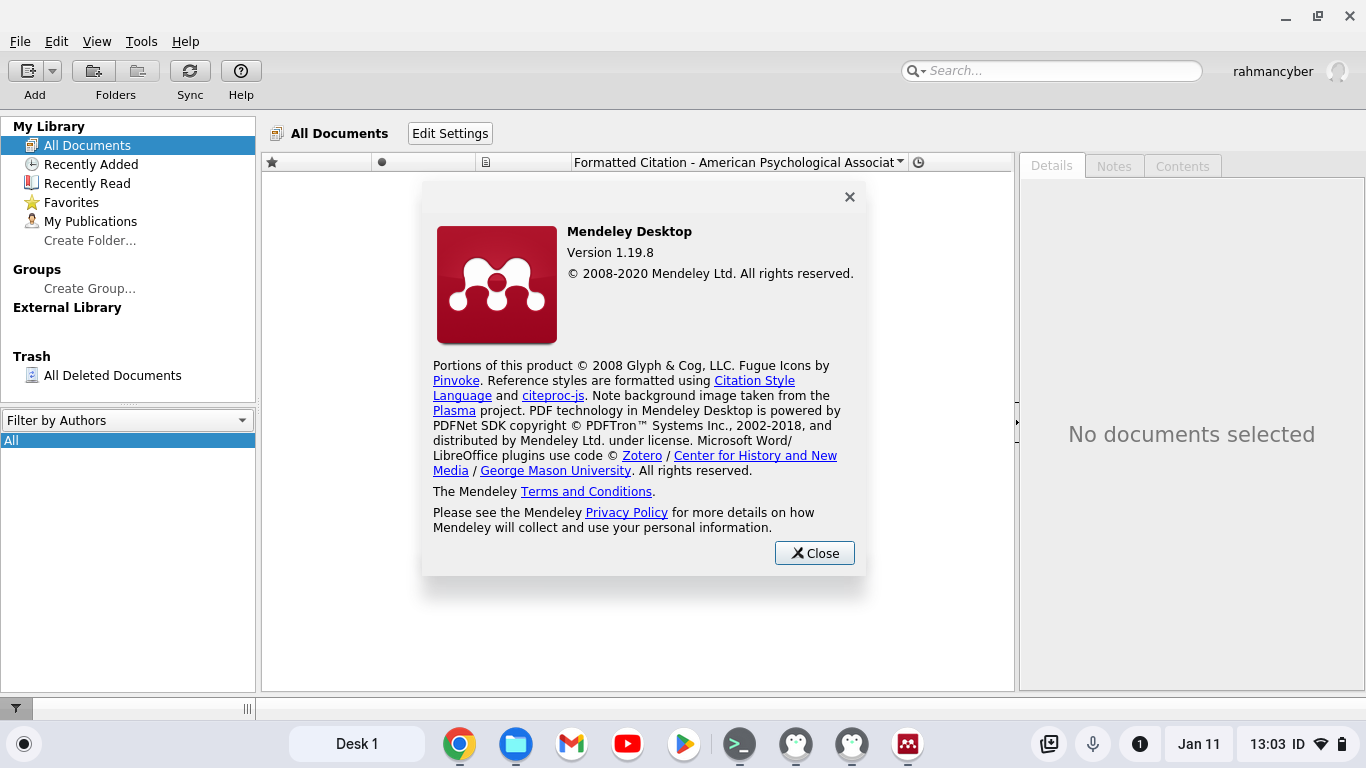Open the search options magnifier dropdown
This screenshot has width=1366, height=768.
pyautogui.click(x=915, y=71)
